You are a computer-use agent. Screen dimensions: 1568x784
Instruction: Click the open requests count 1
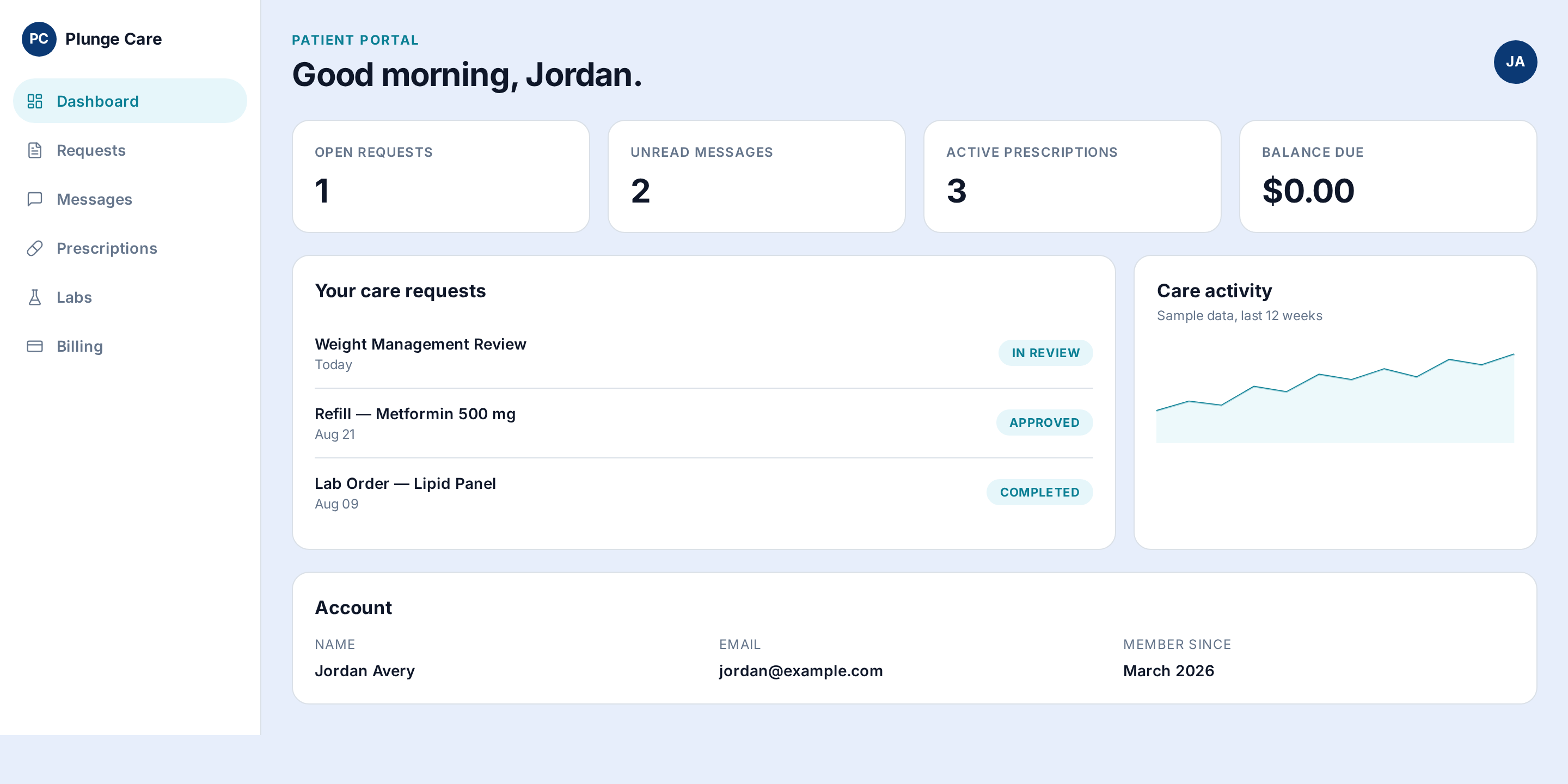tap(322, 191)
